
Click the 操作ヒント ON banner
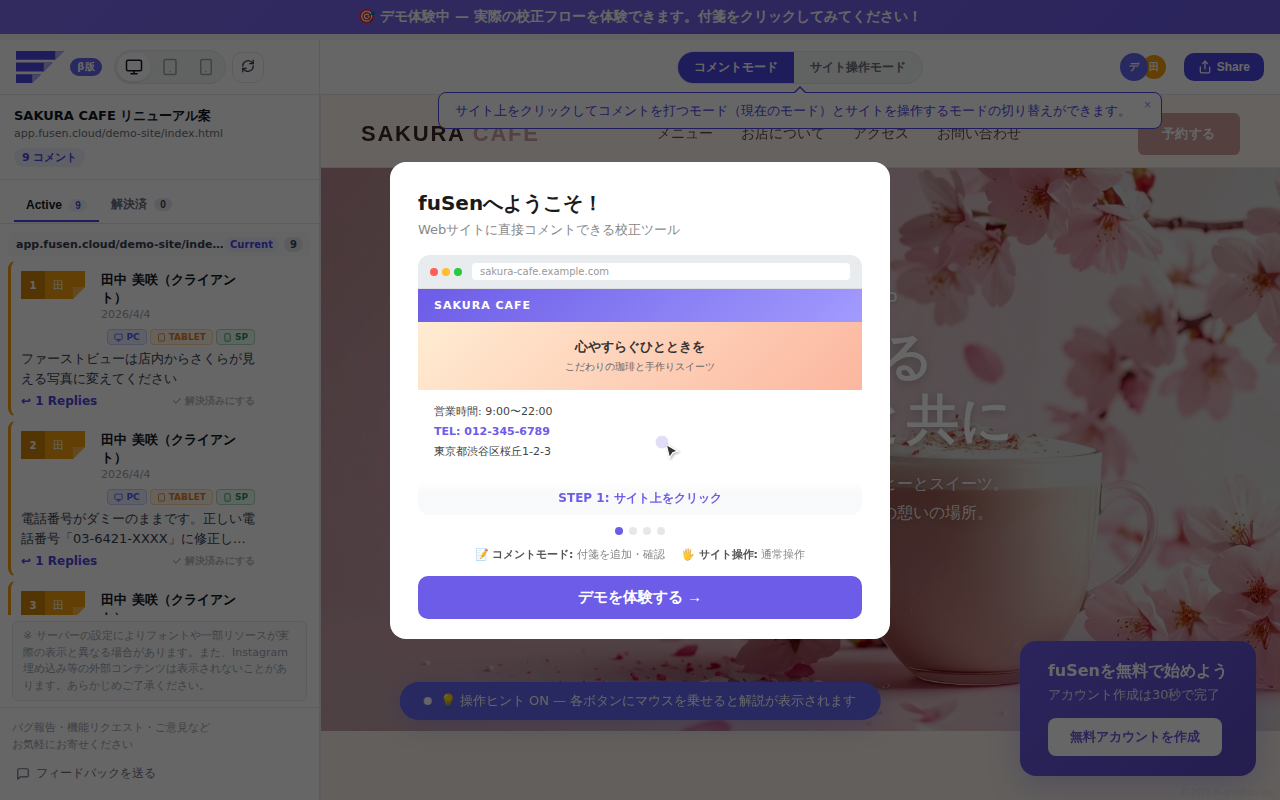pos(640,701)
